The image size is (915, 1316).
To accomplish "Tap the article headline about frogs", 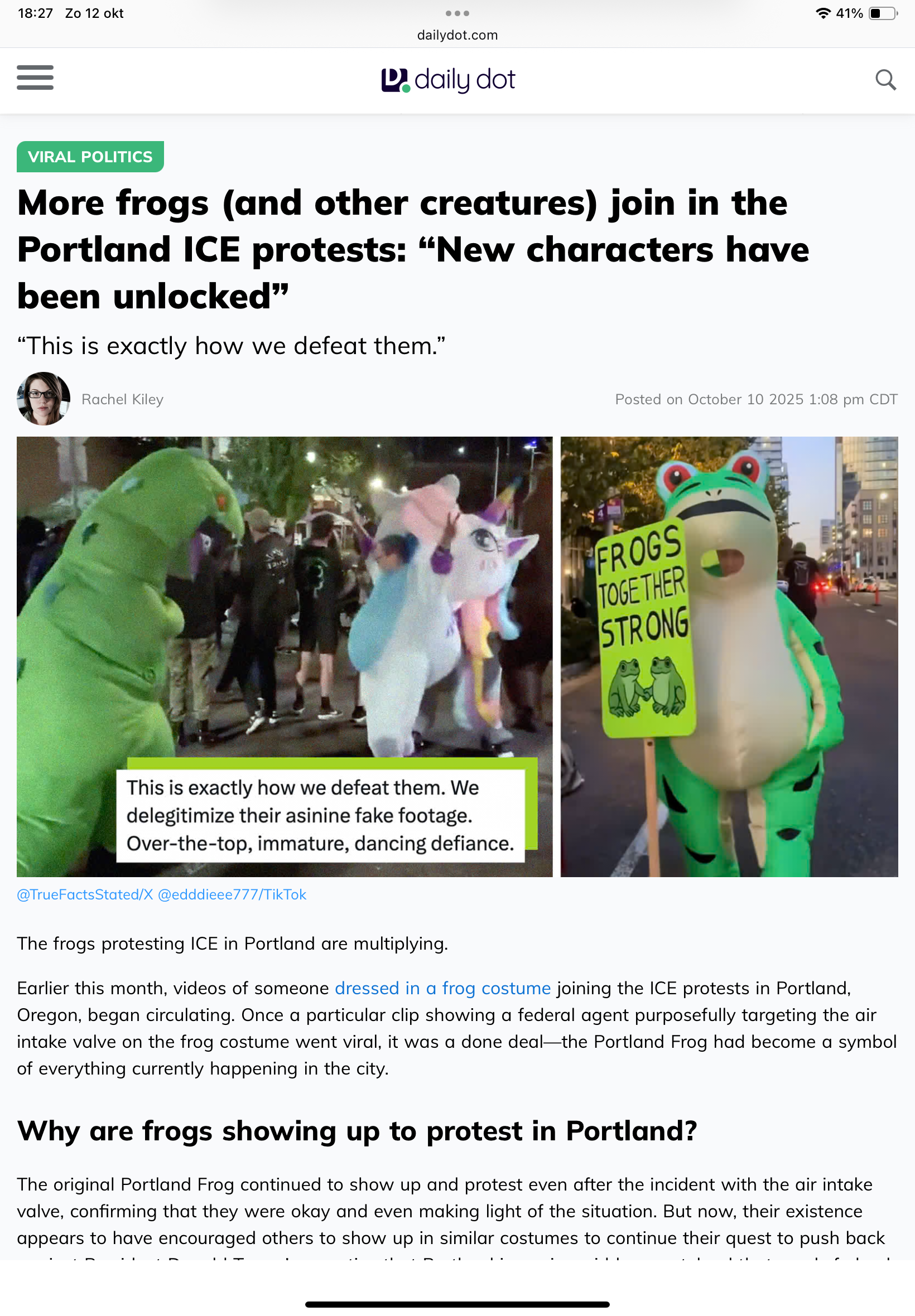I will [x=413, y=250].
